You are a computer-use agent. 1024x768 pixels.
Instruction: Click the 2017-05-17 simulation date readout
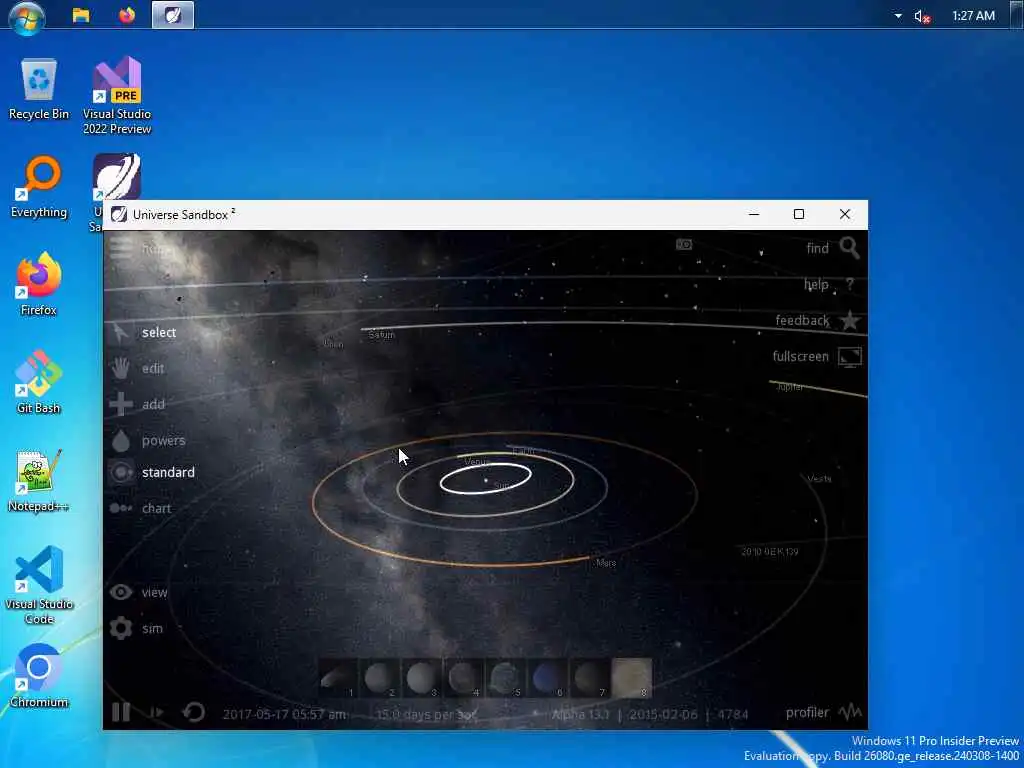tap(284, 714)
